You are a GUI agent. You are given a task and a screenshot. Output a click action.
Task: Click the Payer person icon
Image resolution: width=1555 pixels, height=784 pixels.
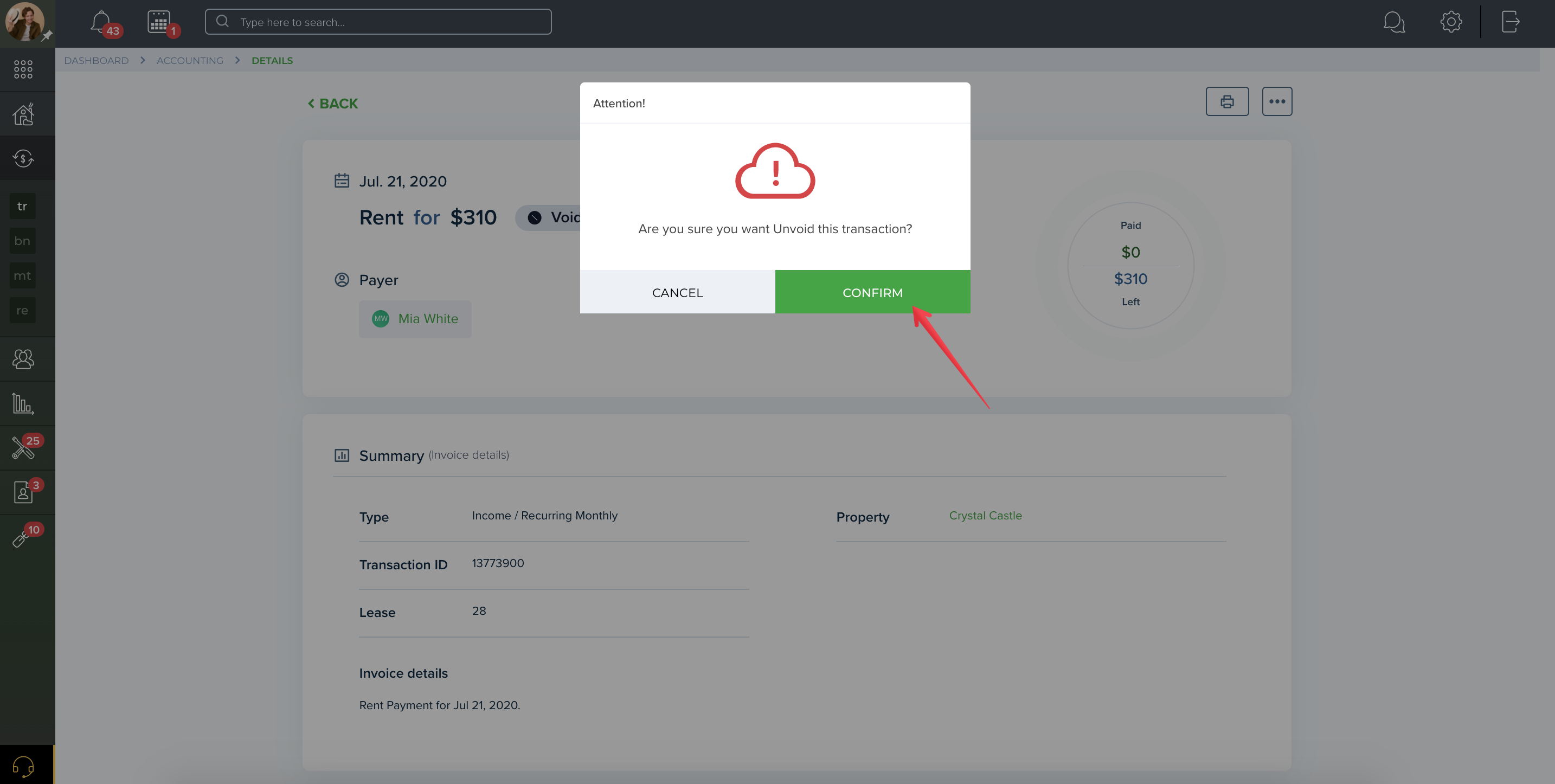coord(342,279)
